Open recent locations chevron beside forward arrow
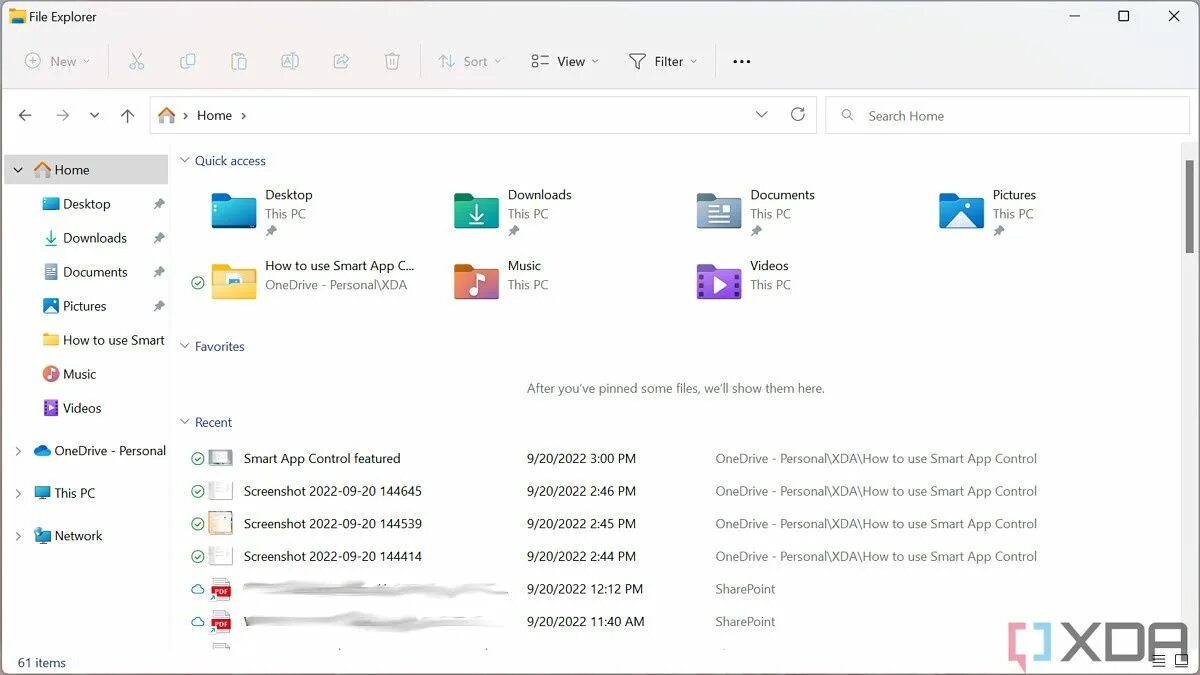Screen dimensions: 1200x675 (x=94, y=115)
